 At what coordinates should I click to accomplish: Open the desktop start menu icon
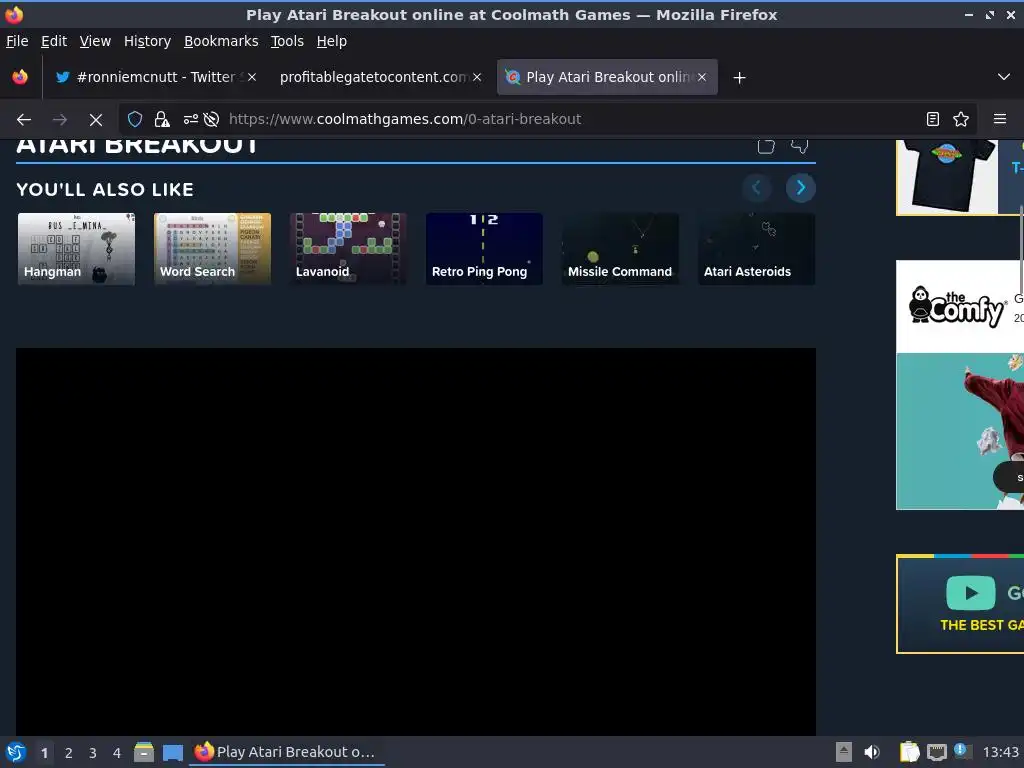[16, 752]
